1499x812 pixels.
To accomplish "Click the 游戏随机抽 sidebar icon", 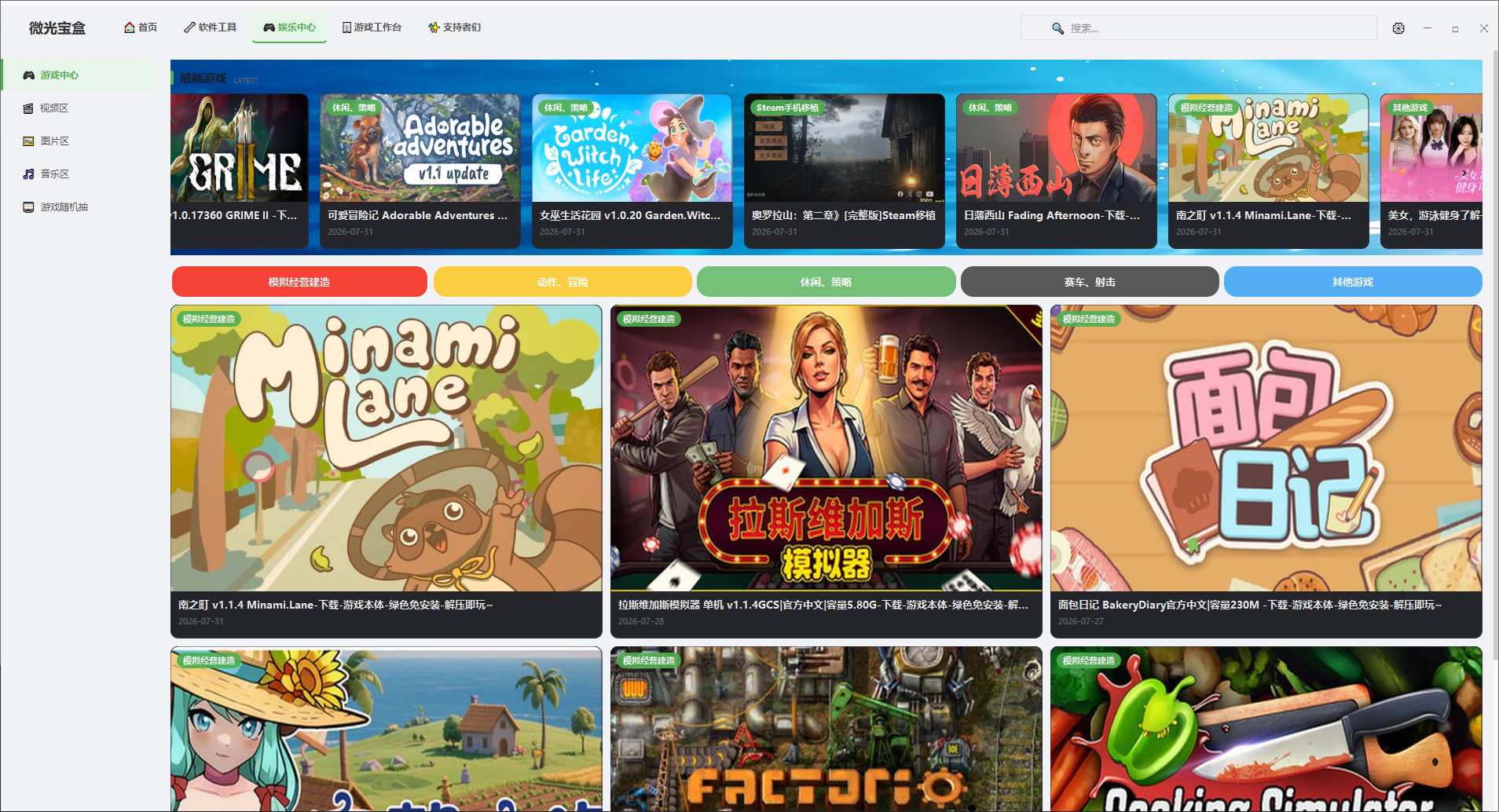I will (28, 207).
